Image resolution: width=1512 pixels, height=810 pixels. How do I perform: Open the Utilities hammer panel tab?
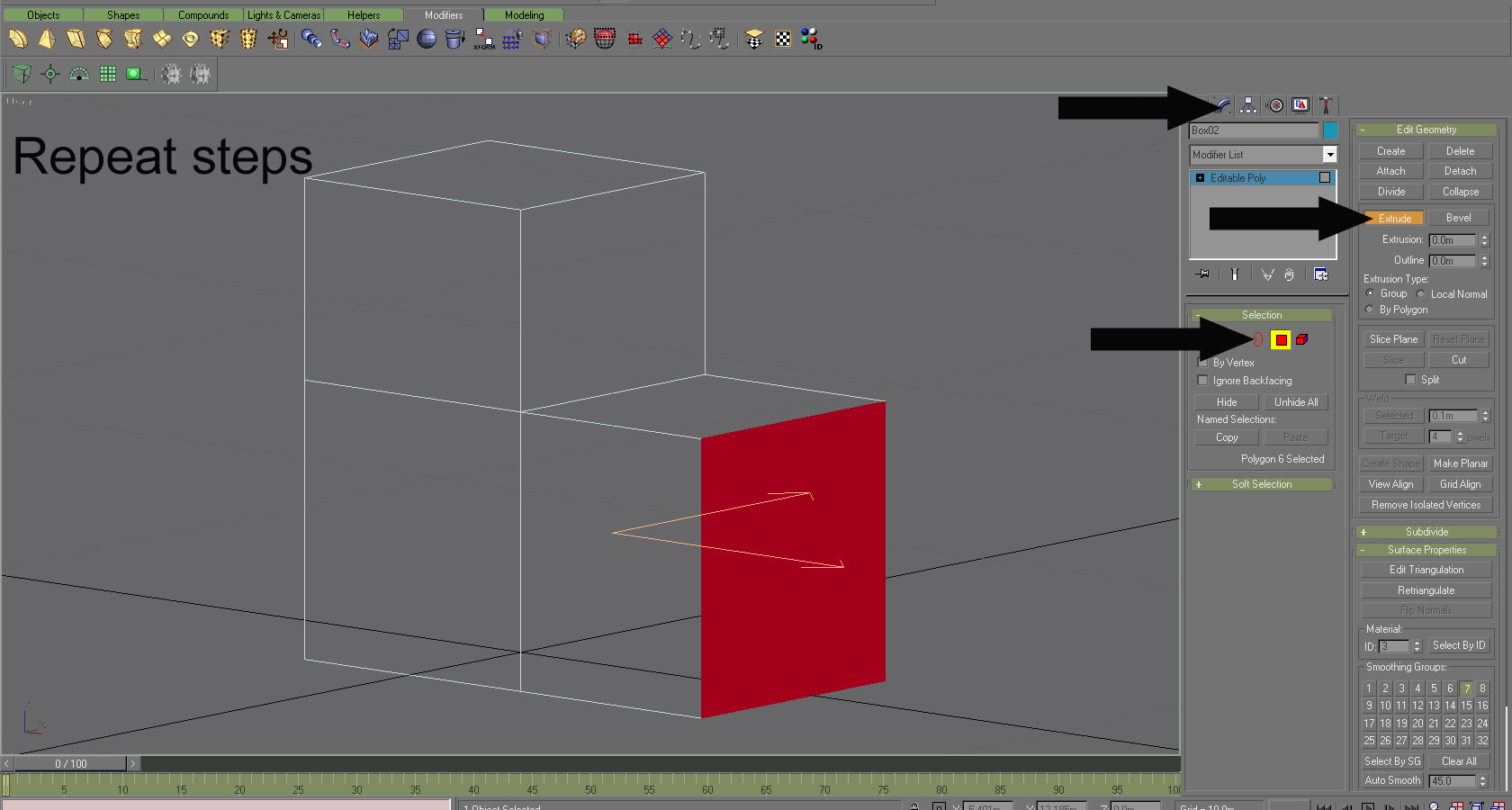(x=1325, y=105)
